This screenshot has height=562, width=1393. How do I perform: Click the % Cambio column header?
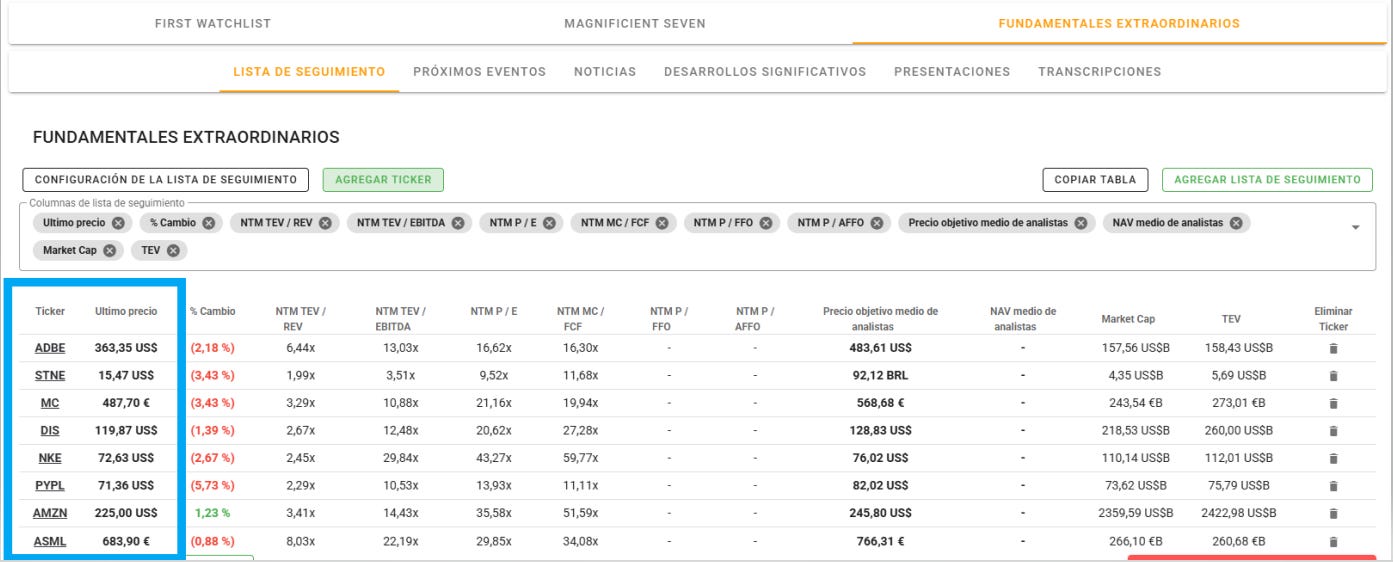tap(213, 312)
